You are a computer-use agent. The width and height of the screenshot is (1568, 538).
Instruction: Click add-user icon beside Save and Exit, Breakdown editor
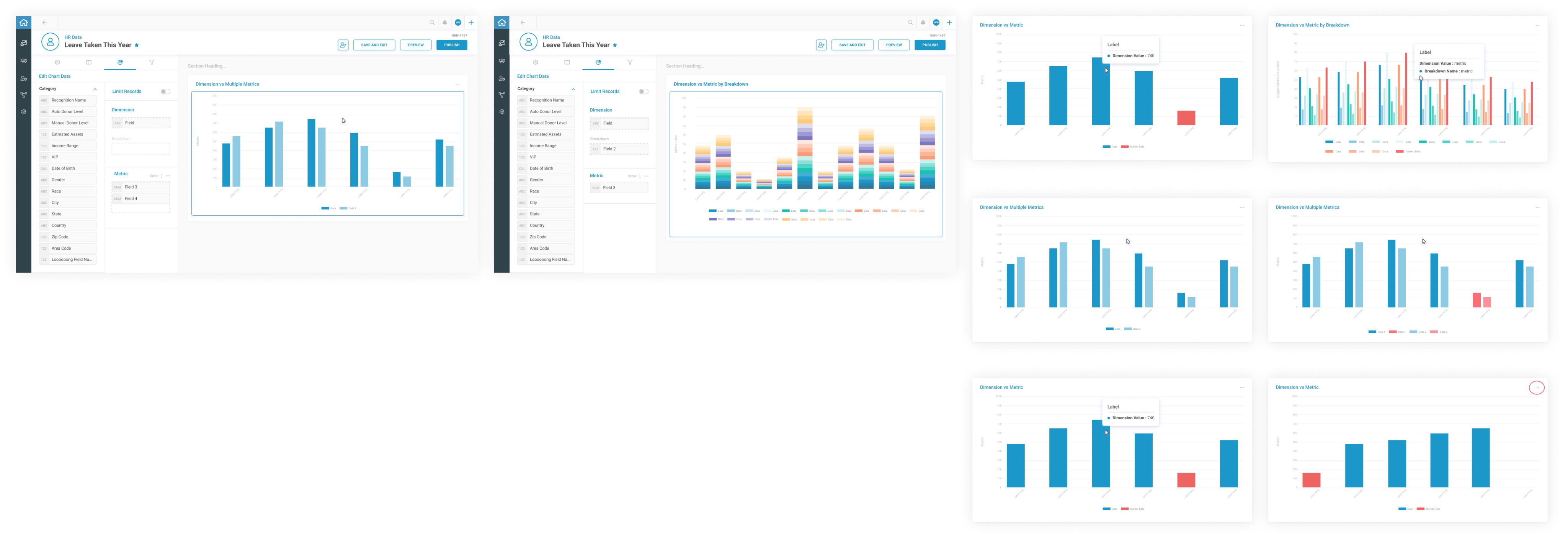[821, 45]
